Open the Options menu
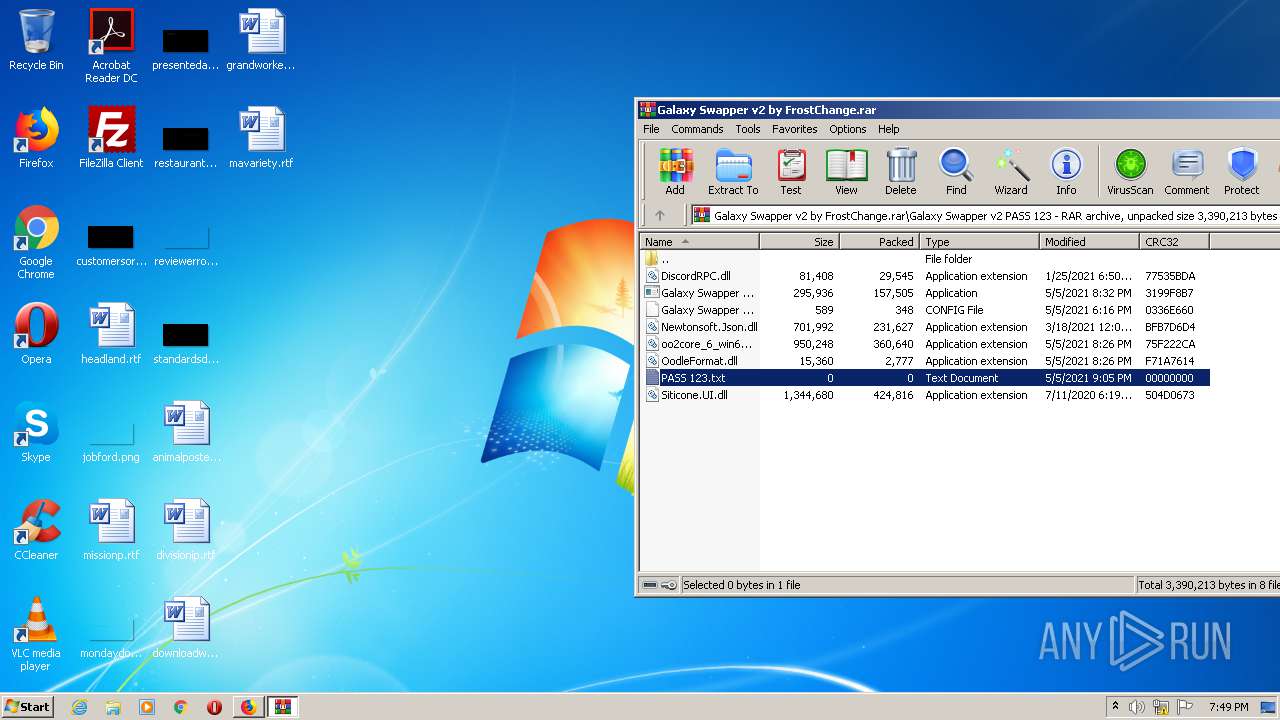Image resolution: width=1280 pixels, height=720 pixels. tap(848, 129)
